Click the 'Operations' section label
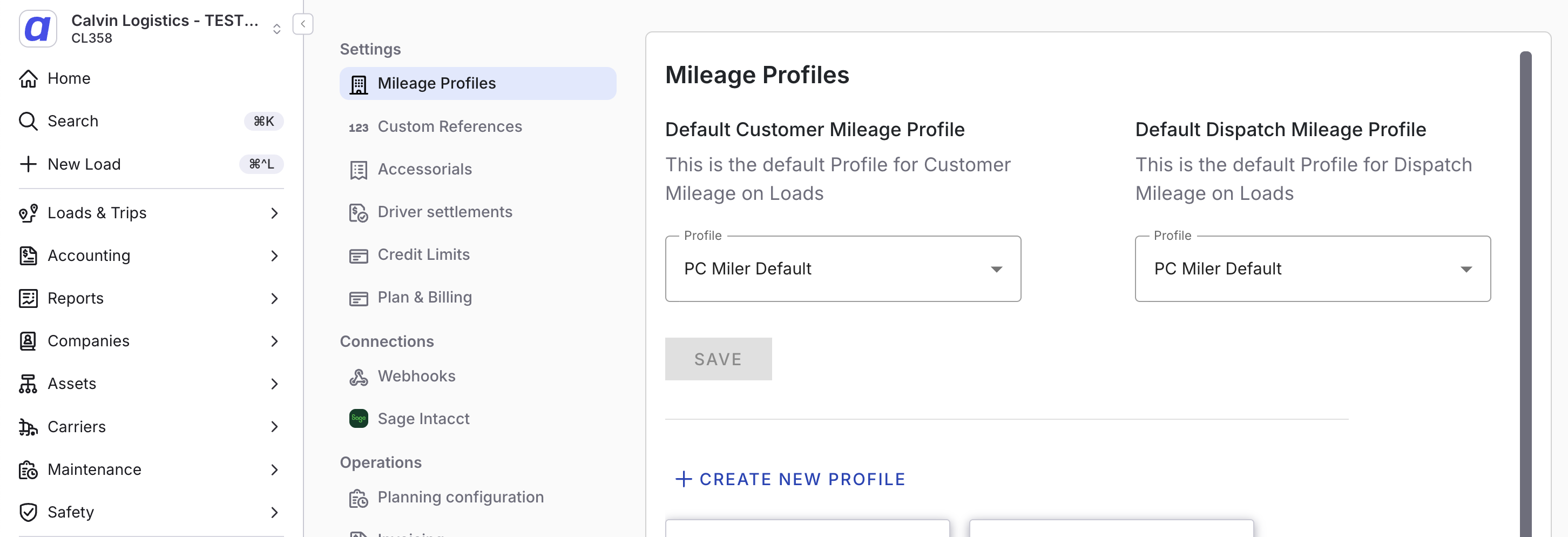 pyautogui.click(x=381, y=463)
